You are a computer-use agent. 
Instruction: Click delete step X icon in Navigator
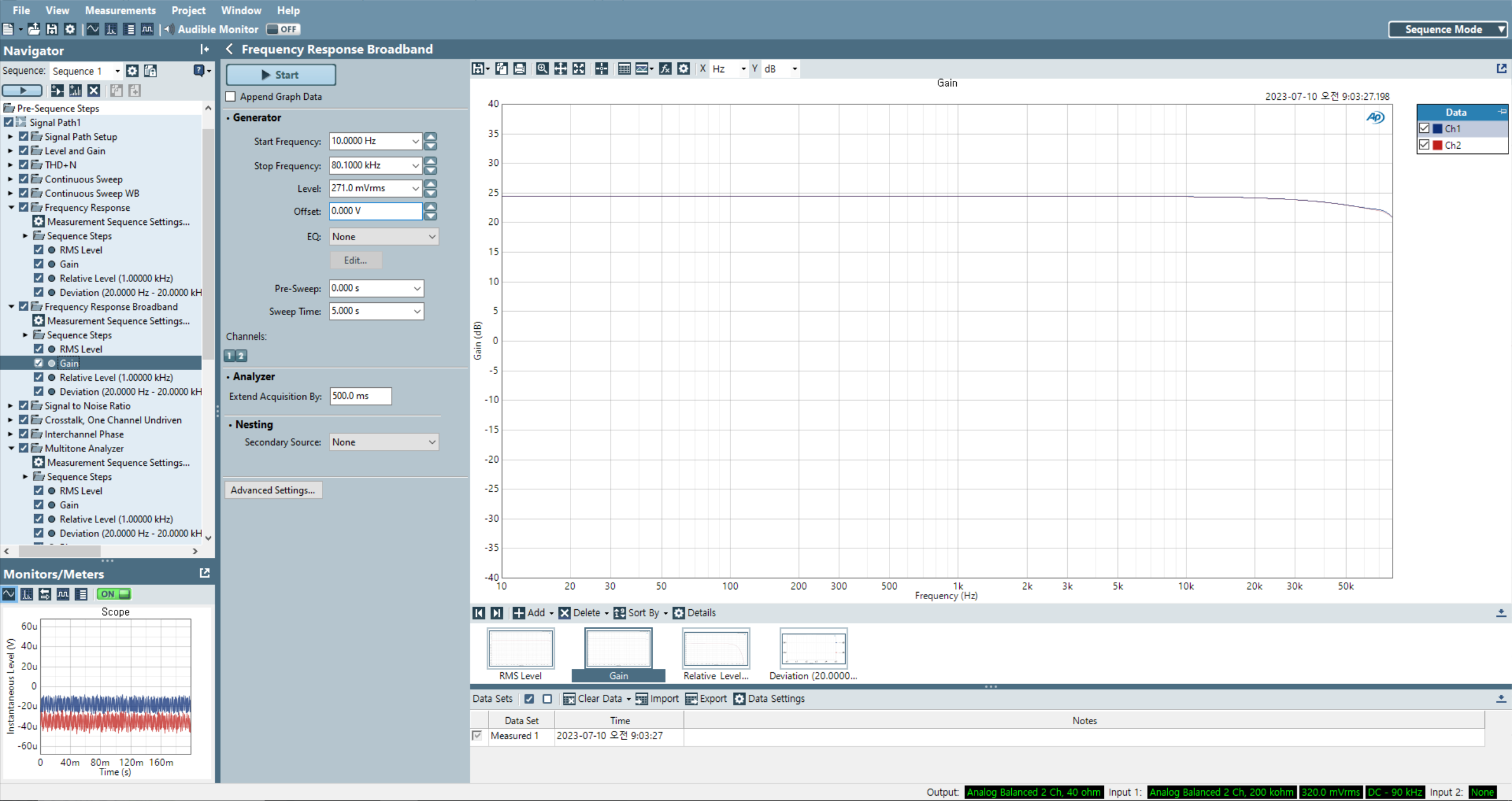tap(93, 90)
